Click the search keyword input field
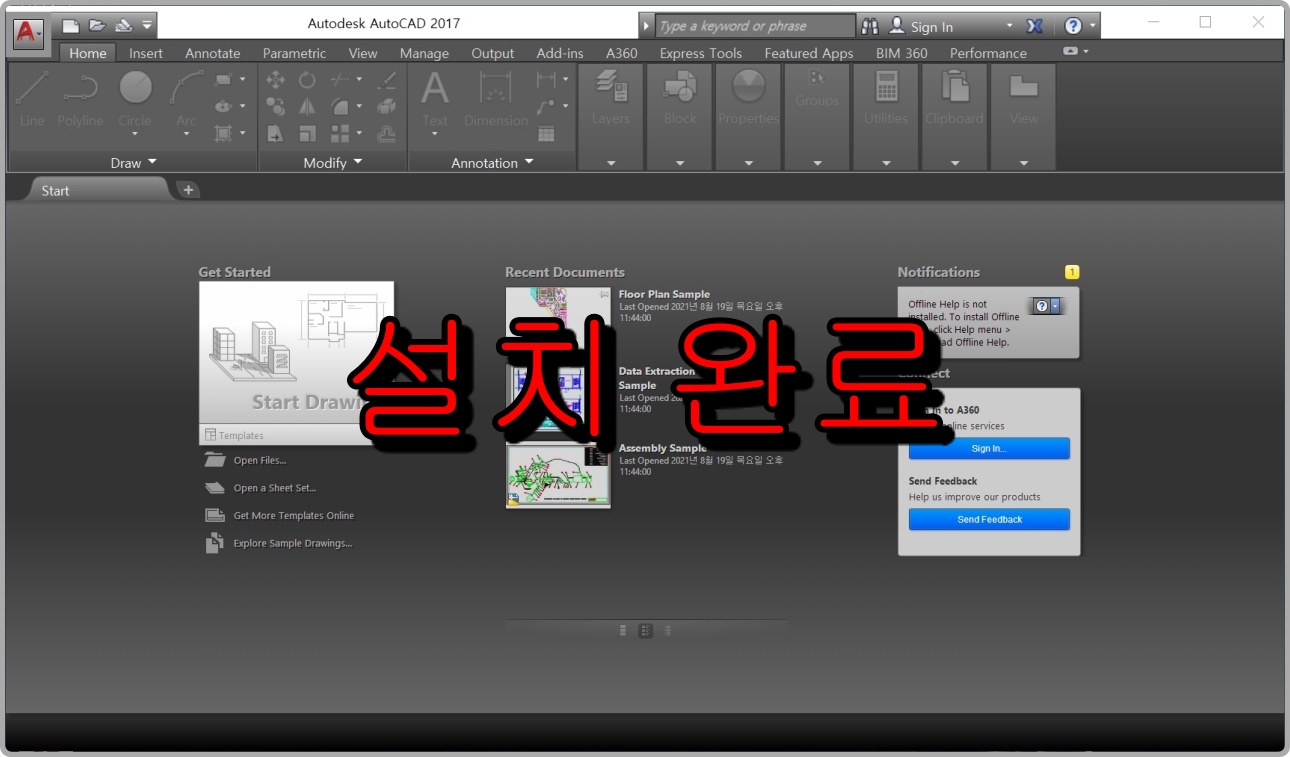 (x=756, y=26)
